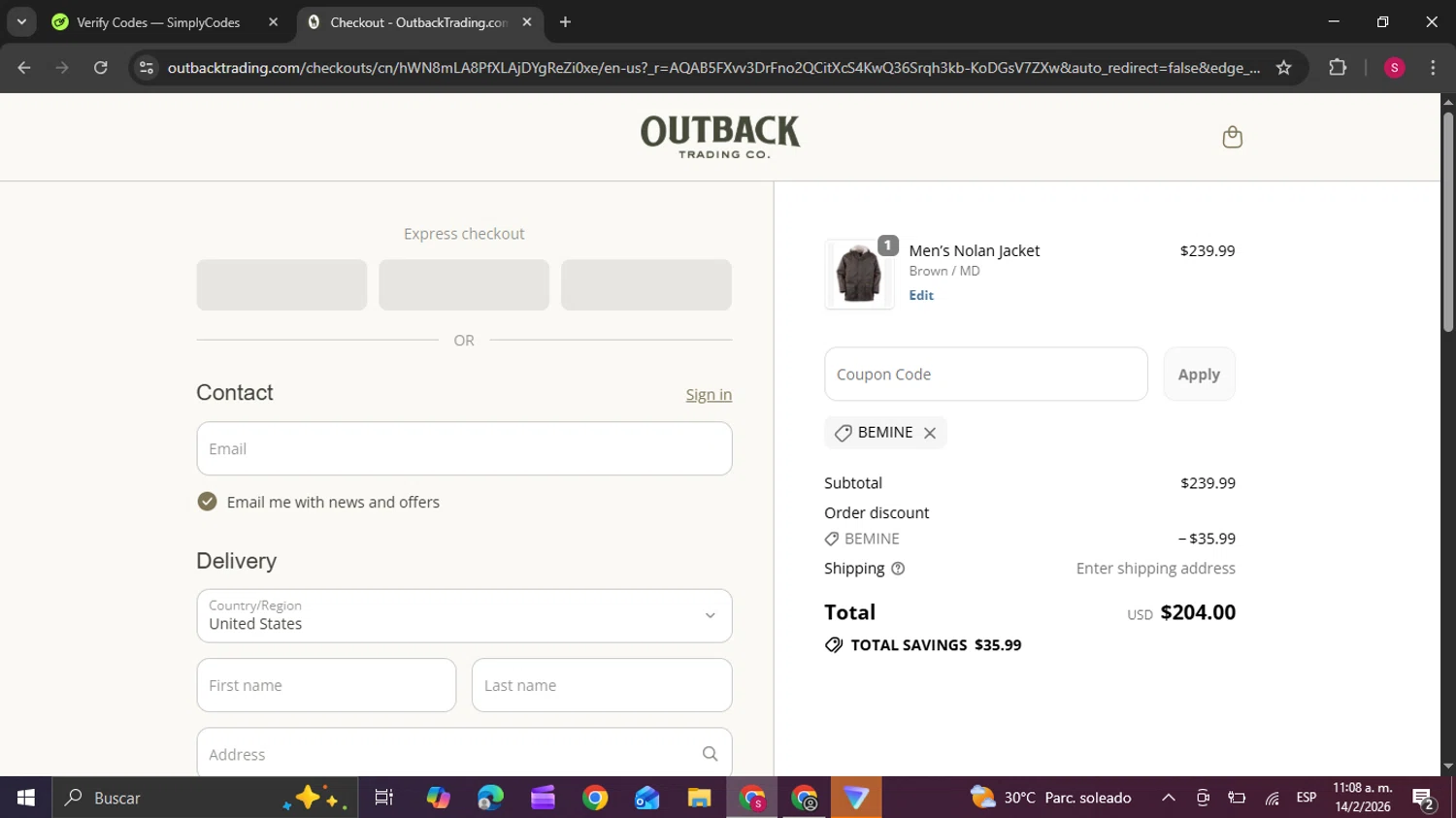
Task: Open Windows notification center icon
Action: coord(1424,798)
